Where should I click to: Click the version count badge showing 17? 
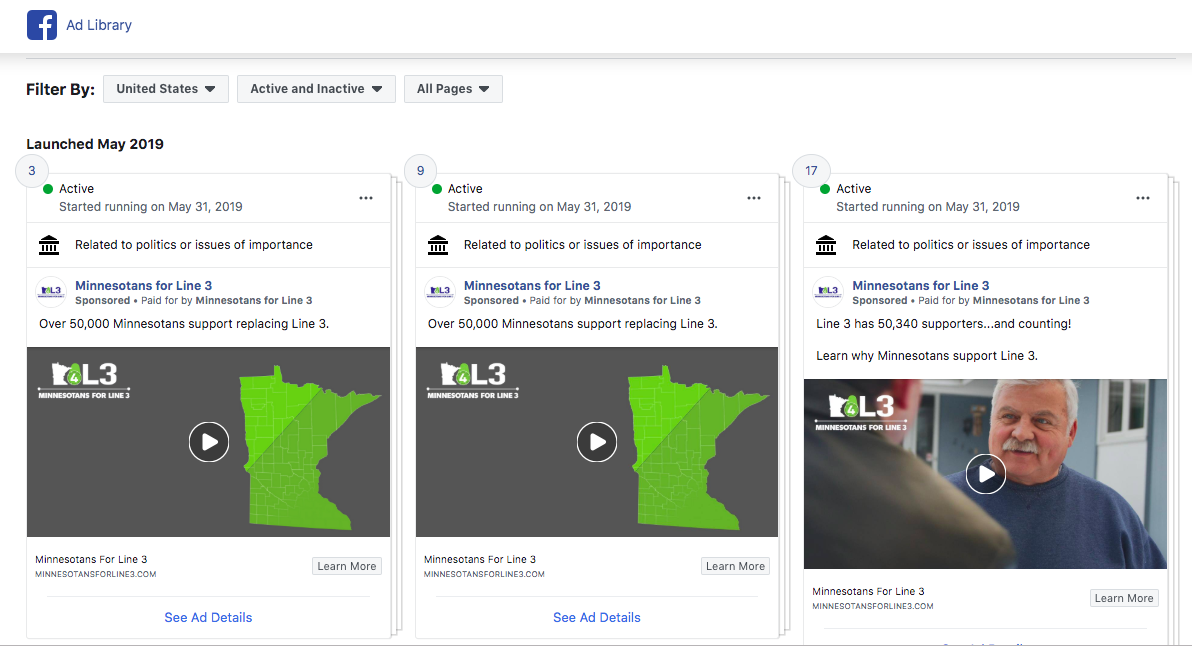point(811,171)
